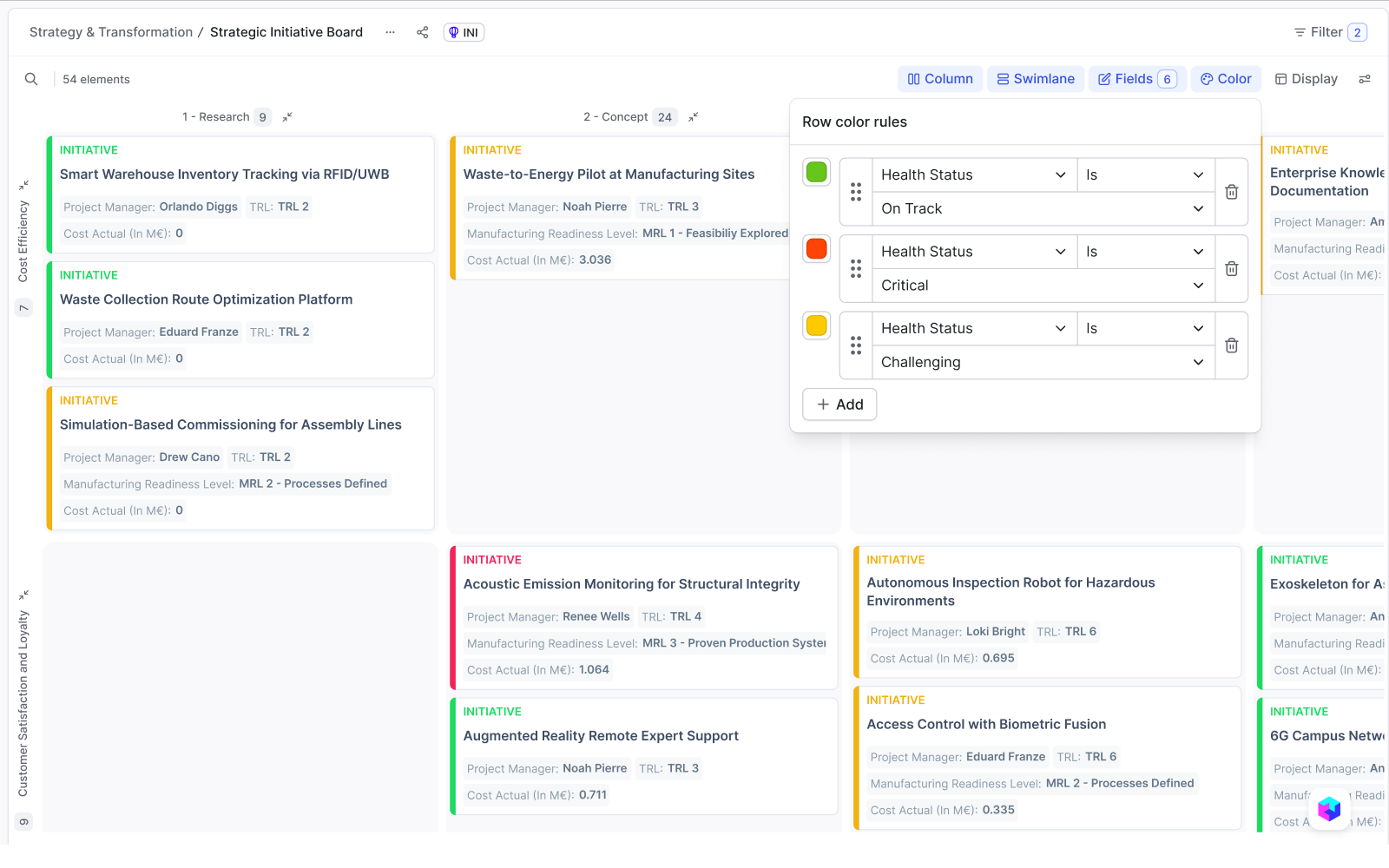Open the Fields settings tab
This screenshot has width=1389, height=868.
pyautogui.click(x=1137, y=79)
